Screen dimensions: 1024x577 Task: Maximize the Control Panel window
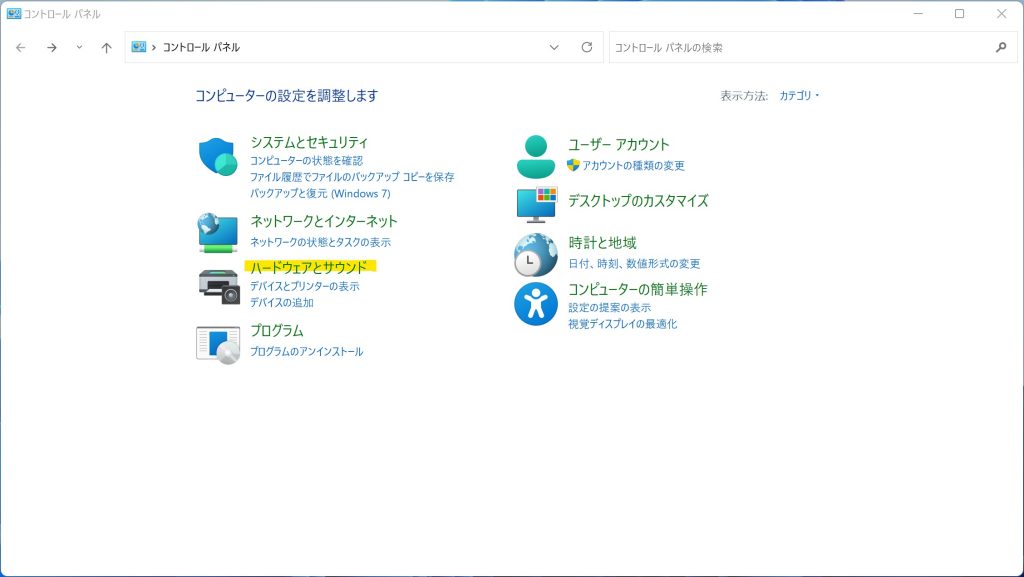pos(959,14)
